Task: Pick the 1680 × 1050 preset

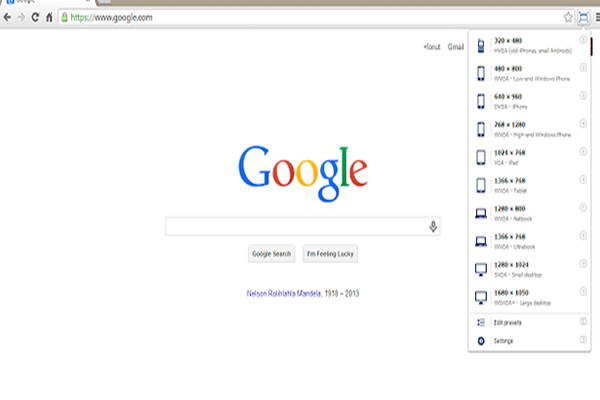Action: point(530,297)
